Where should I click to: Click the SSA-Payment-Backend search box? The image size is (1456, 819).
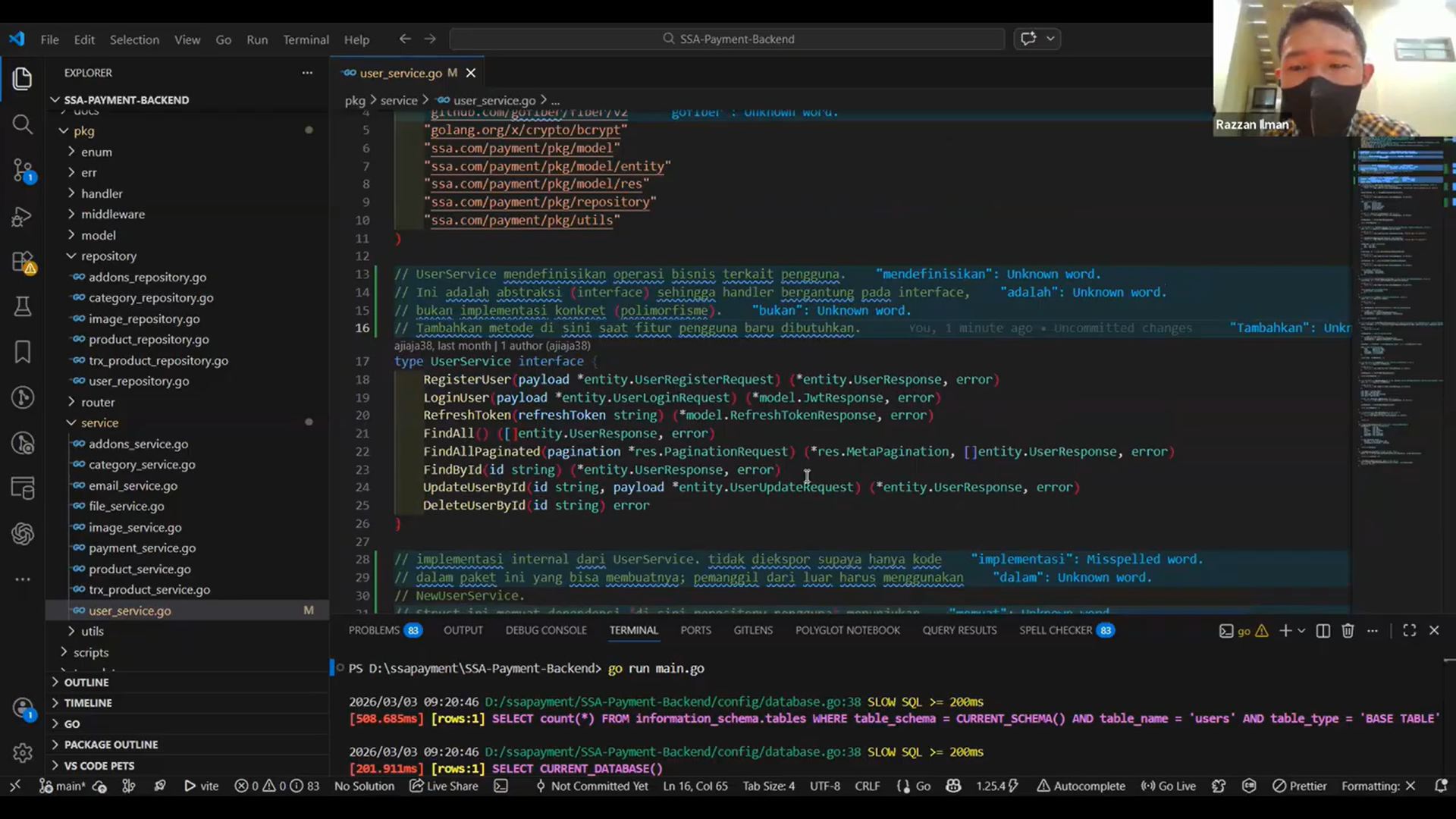coord(727,39)
